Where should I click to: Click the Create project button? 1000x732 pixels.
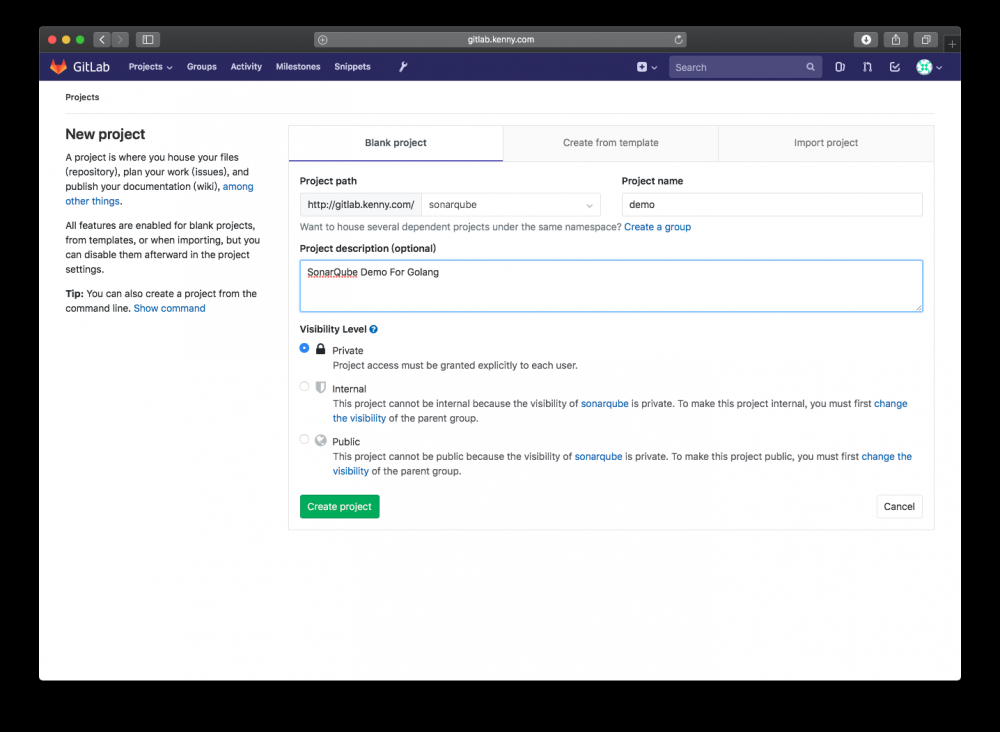(339, 506)
